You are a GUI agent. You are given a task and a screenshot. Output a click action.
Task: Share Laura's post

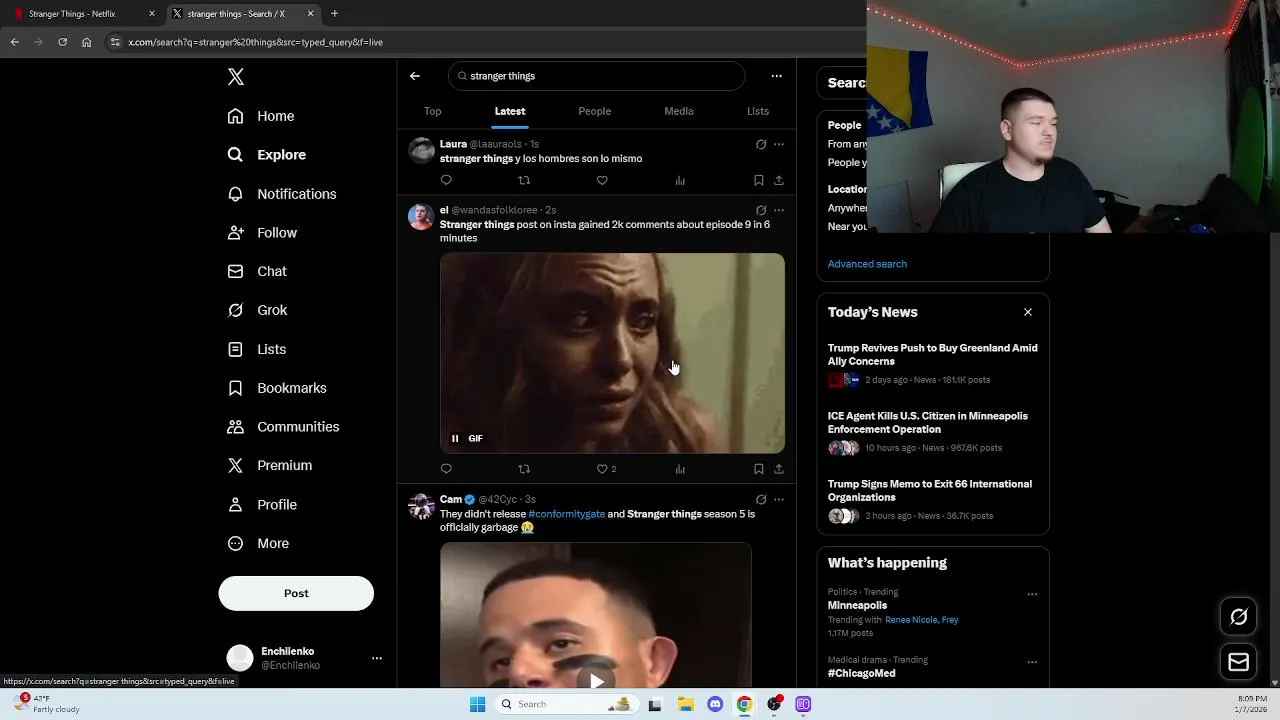pos(779,181)
